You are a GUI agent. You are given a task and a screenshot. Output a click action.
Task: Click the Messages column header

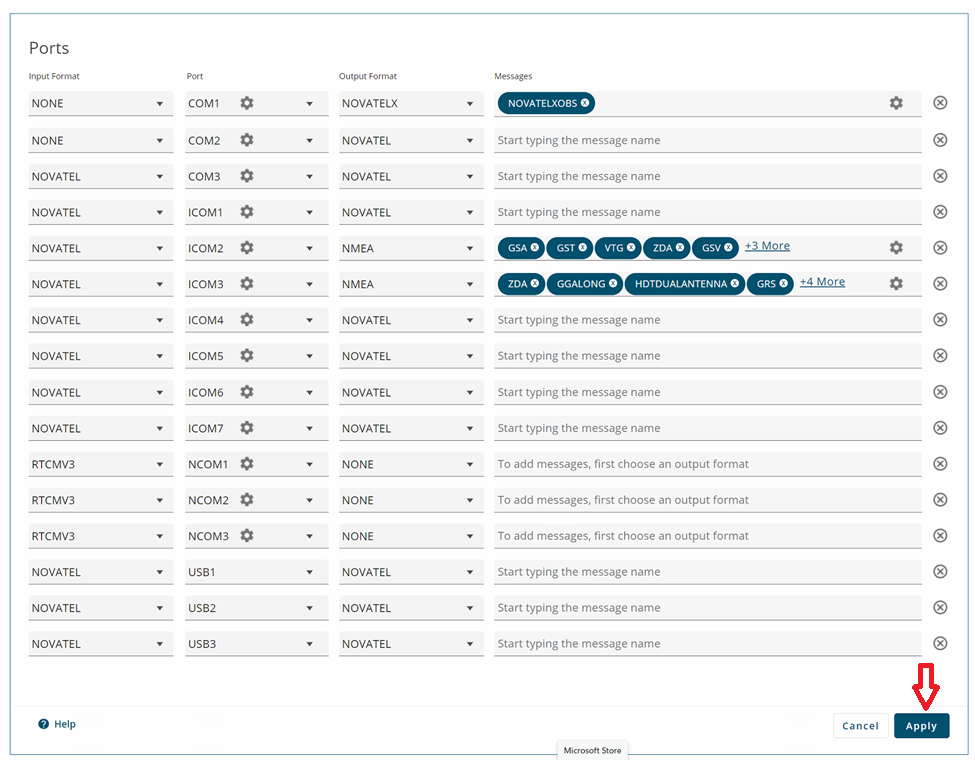[513, 76]
